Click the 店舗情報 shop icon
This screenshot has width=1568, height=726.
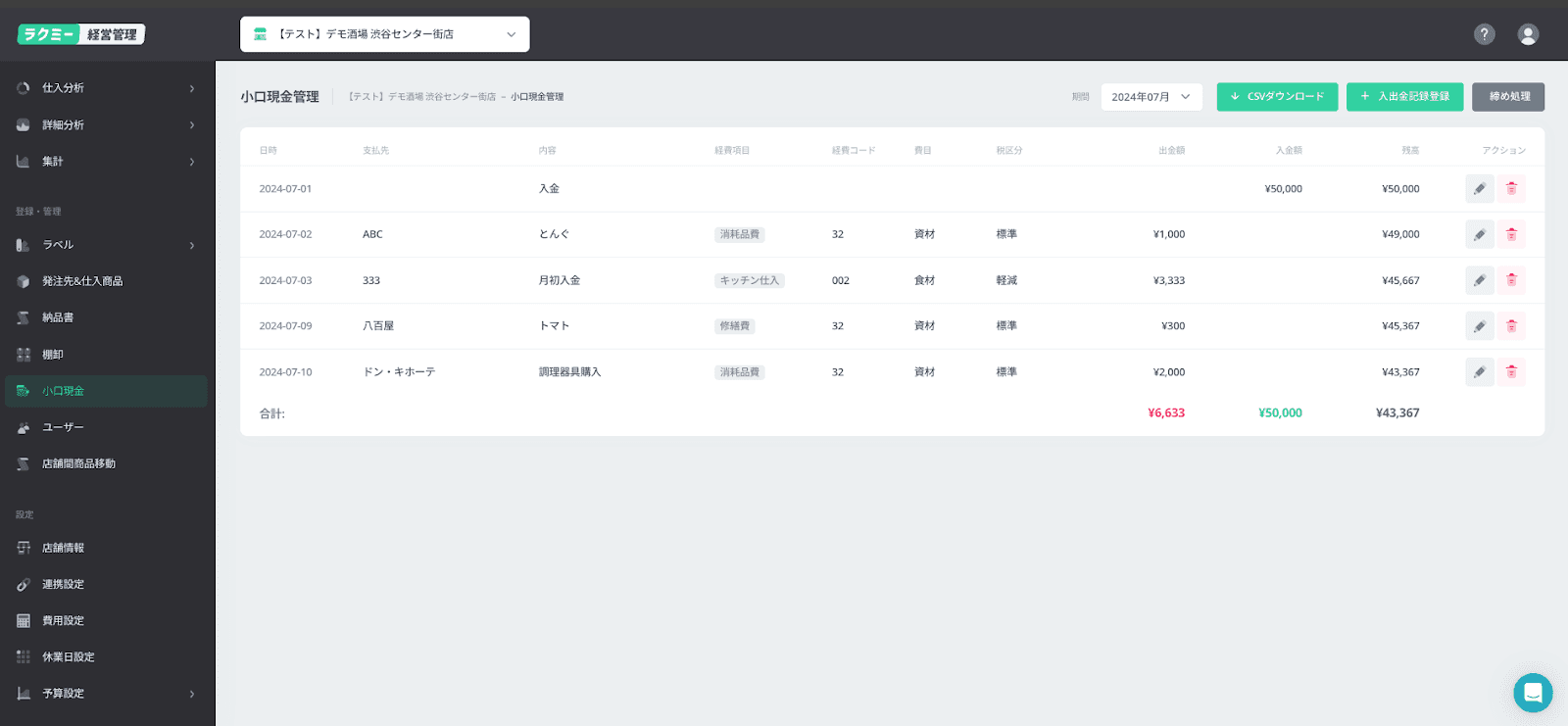point(24,548)
